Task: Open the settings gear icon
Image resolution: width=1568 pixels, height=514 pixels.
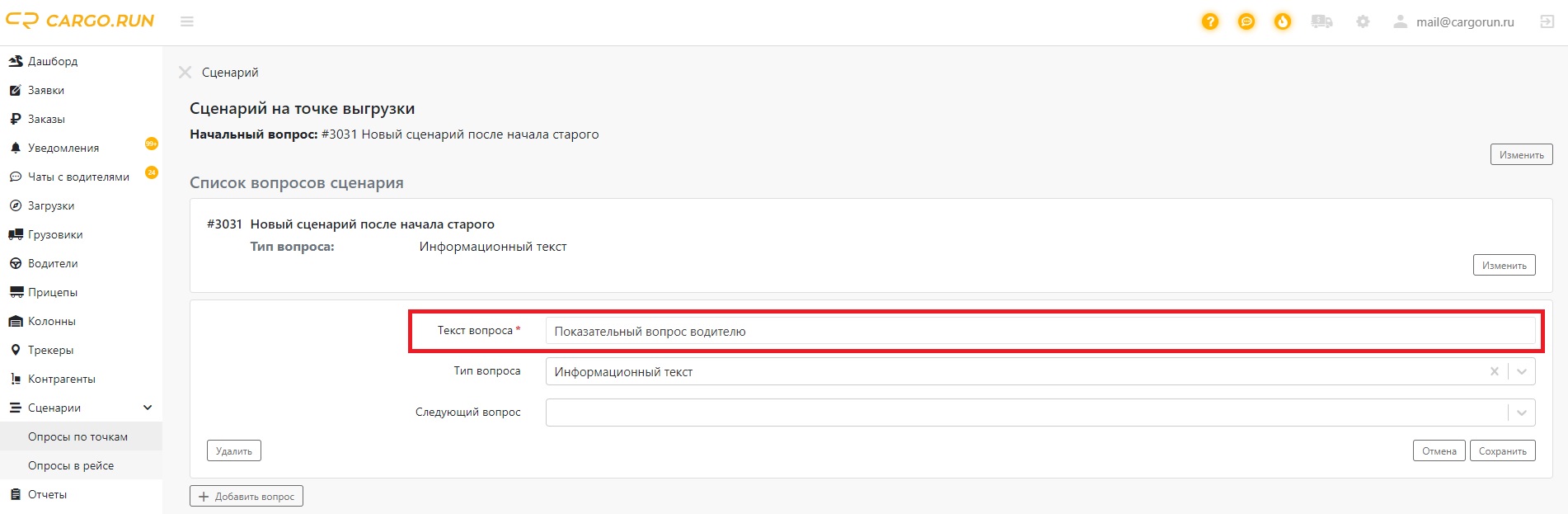Action: [x=1362, y=21]
